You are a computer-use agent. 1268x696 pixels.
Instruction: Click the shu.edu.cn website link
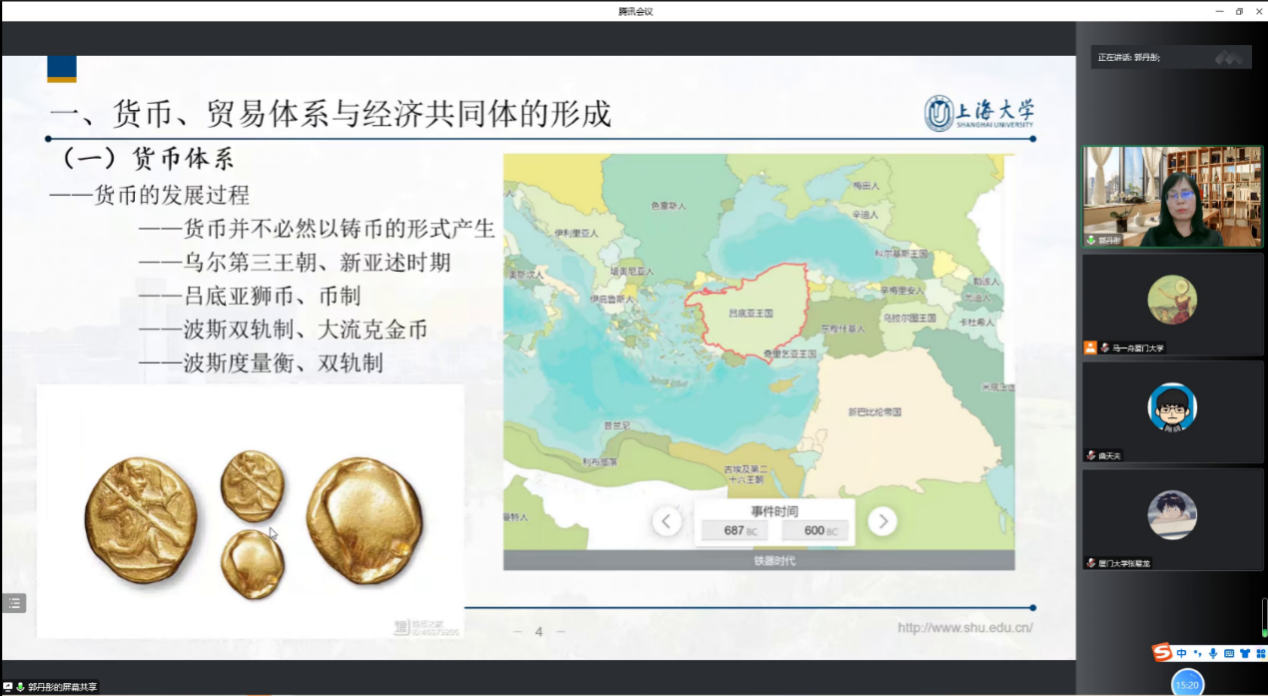(x=964, y=628)
